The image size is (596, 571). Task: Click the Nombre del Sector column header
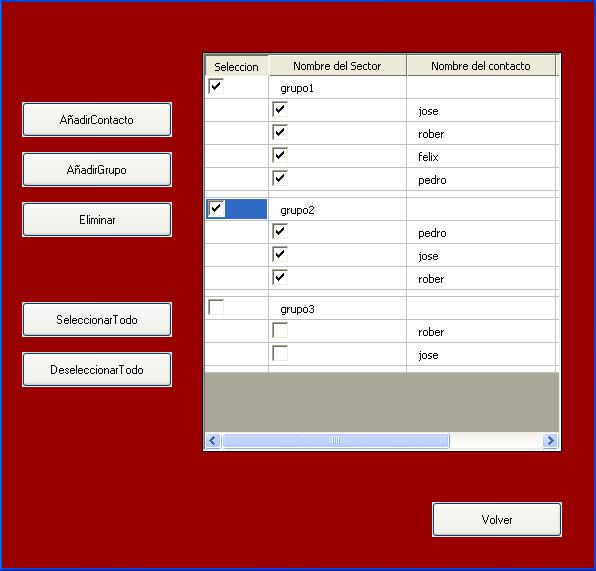pyautogui.click(x=337, y=66)
